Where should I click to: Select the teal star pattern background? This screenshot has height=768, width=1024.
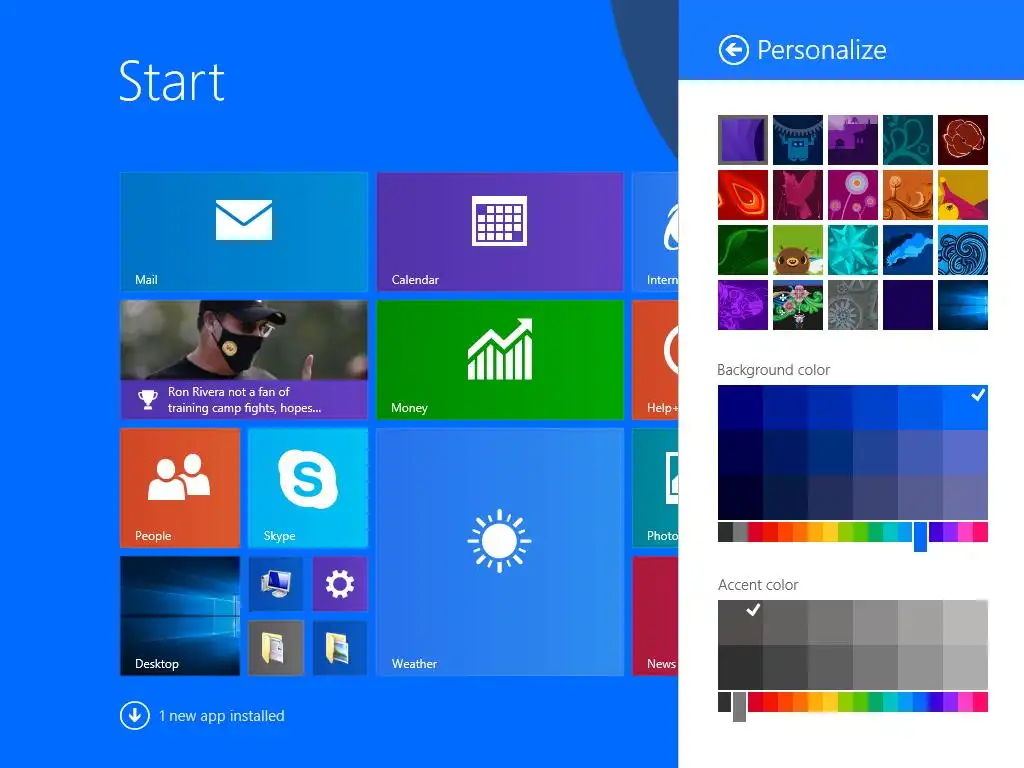pyautogui.click(x=853, y=250)
